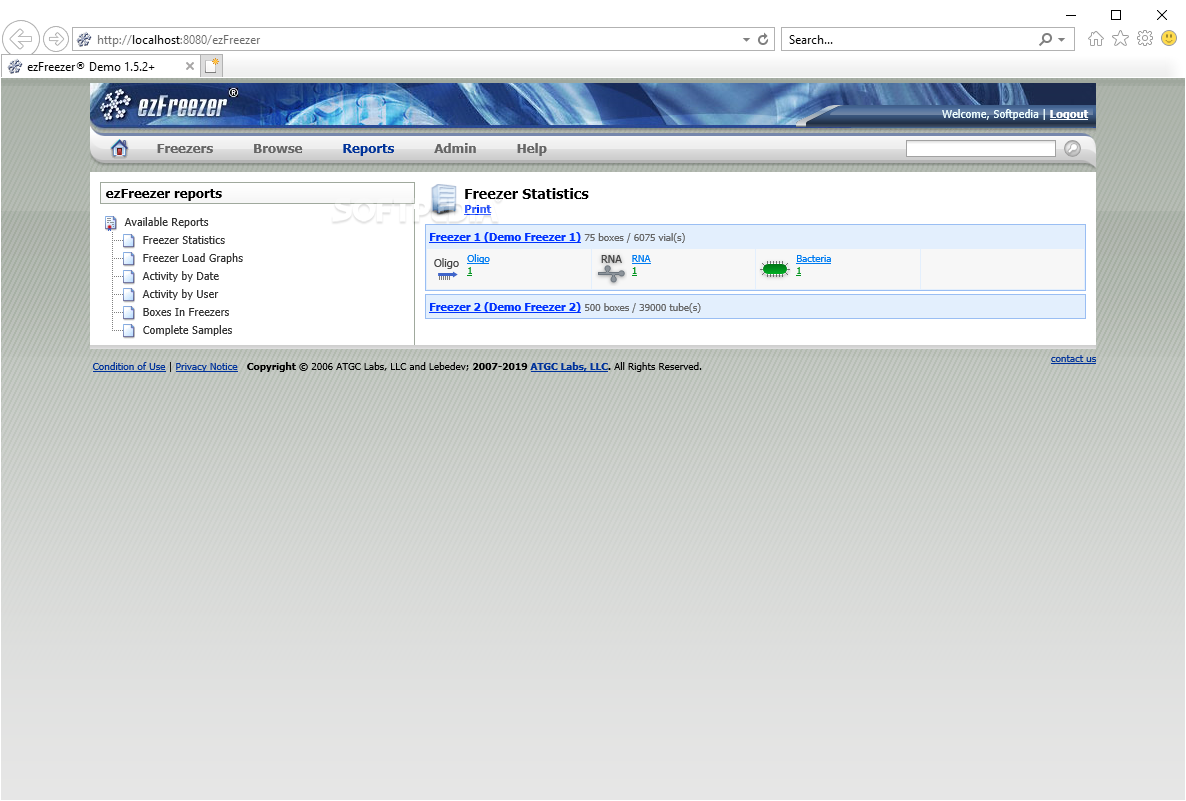Select Activity by Date report
This screenshot has height=801, width=1186.
[181, 277]
